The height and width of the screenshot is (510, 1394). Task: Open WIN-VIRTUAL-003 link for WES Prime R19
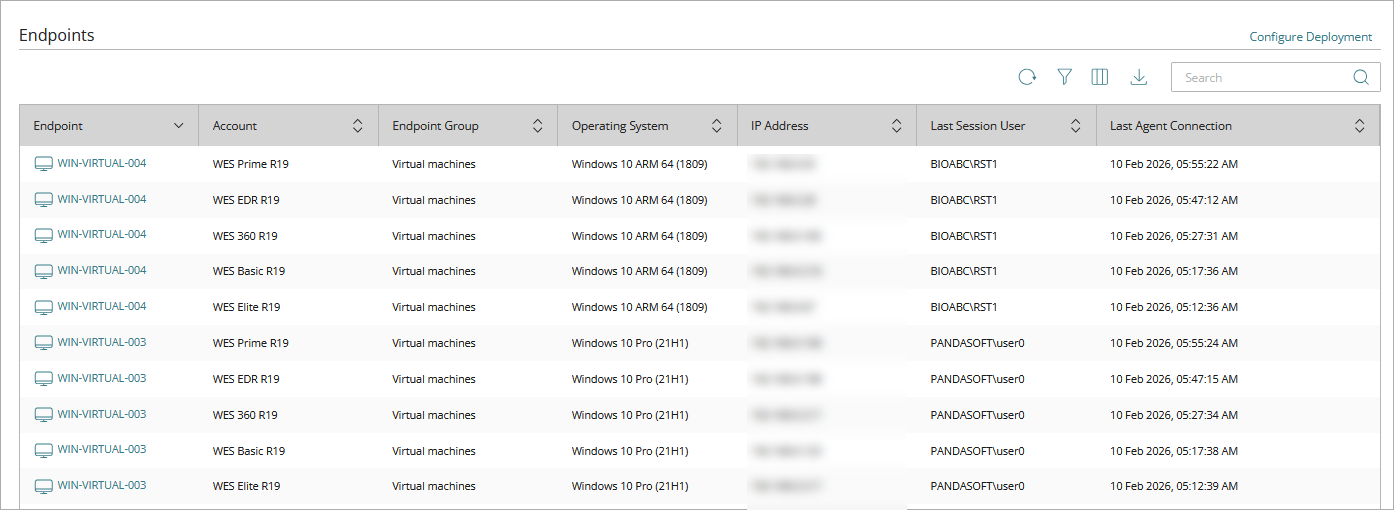(x=102, y=342)
